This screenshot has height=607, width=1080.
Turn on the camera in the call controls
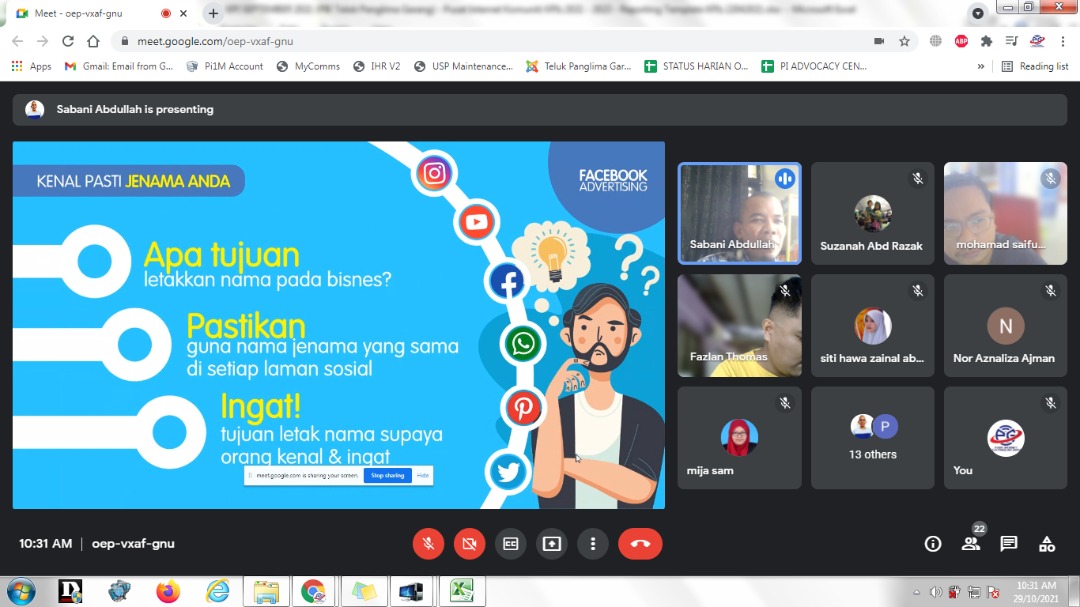[x=470, y=544]
